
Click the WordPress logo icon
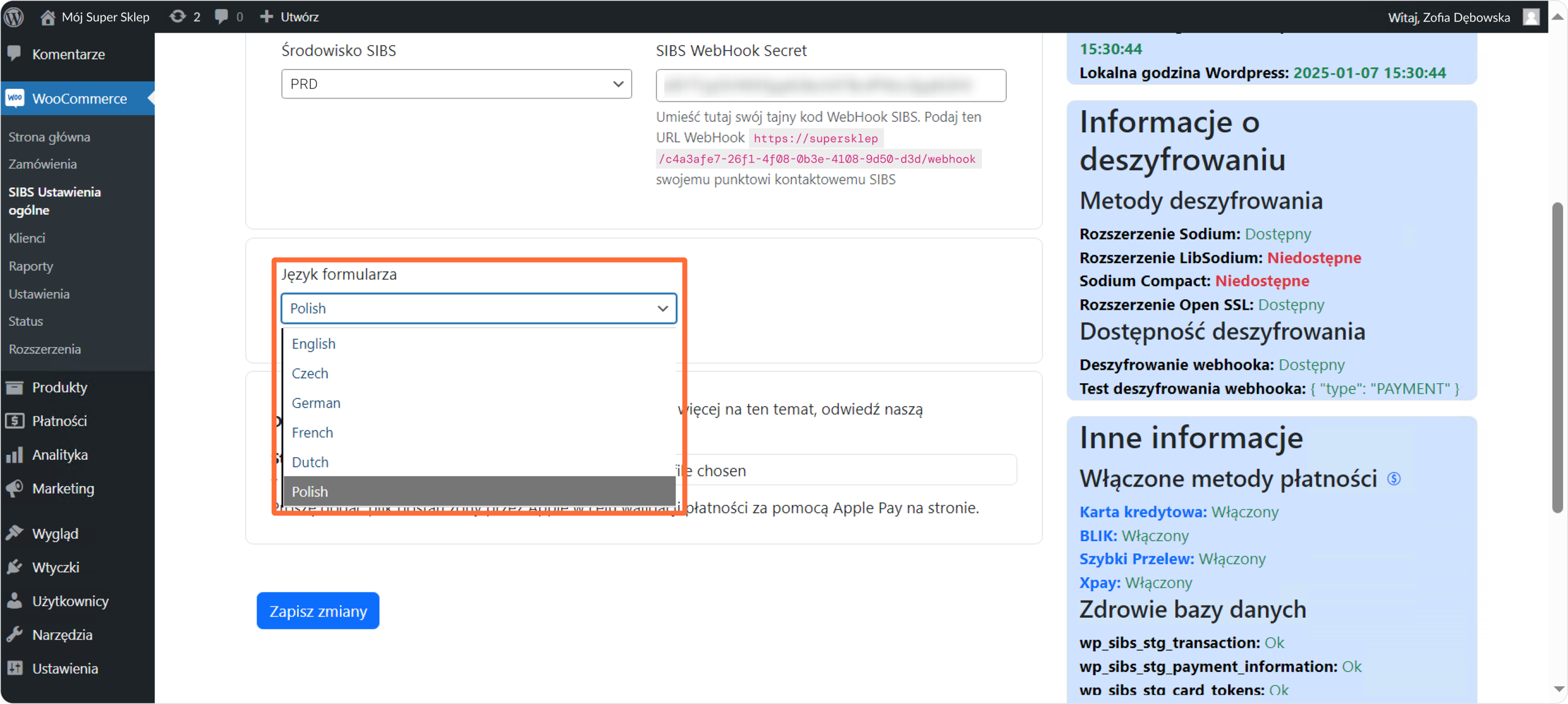tap(13, 17)
